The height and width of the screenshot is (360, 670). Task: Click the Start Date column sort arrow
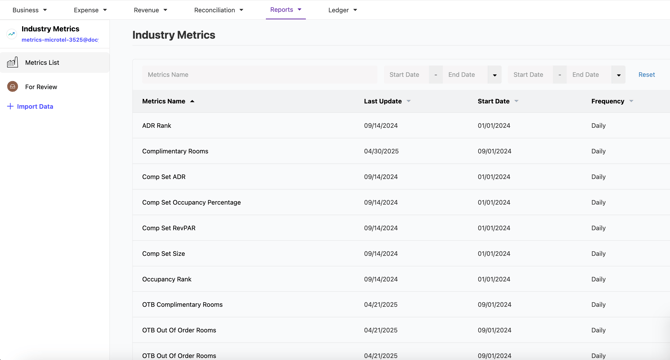pos(516,101)
